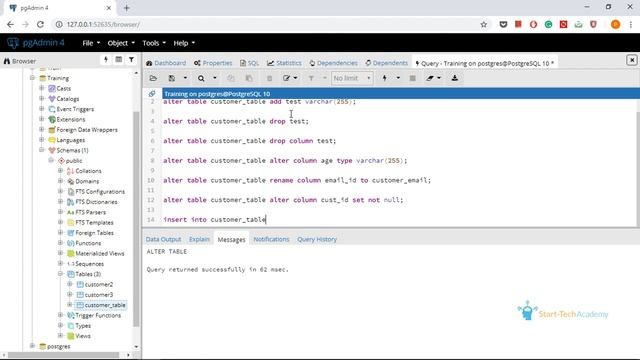Show the Notifications tab
640x360 pixels.
271,239
